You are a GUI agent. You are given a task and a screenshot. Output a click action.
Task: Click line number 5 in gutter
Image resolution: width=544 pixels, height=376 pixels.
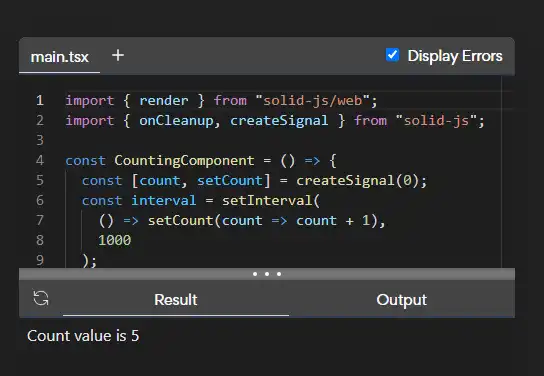40,180
